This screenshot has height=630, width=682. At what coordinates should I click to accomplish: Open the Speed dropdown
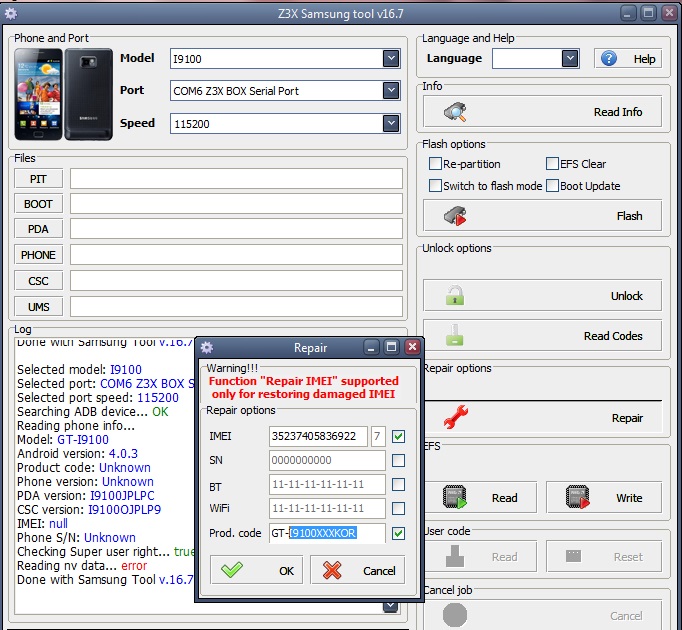391,123
